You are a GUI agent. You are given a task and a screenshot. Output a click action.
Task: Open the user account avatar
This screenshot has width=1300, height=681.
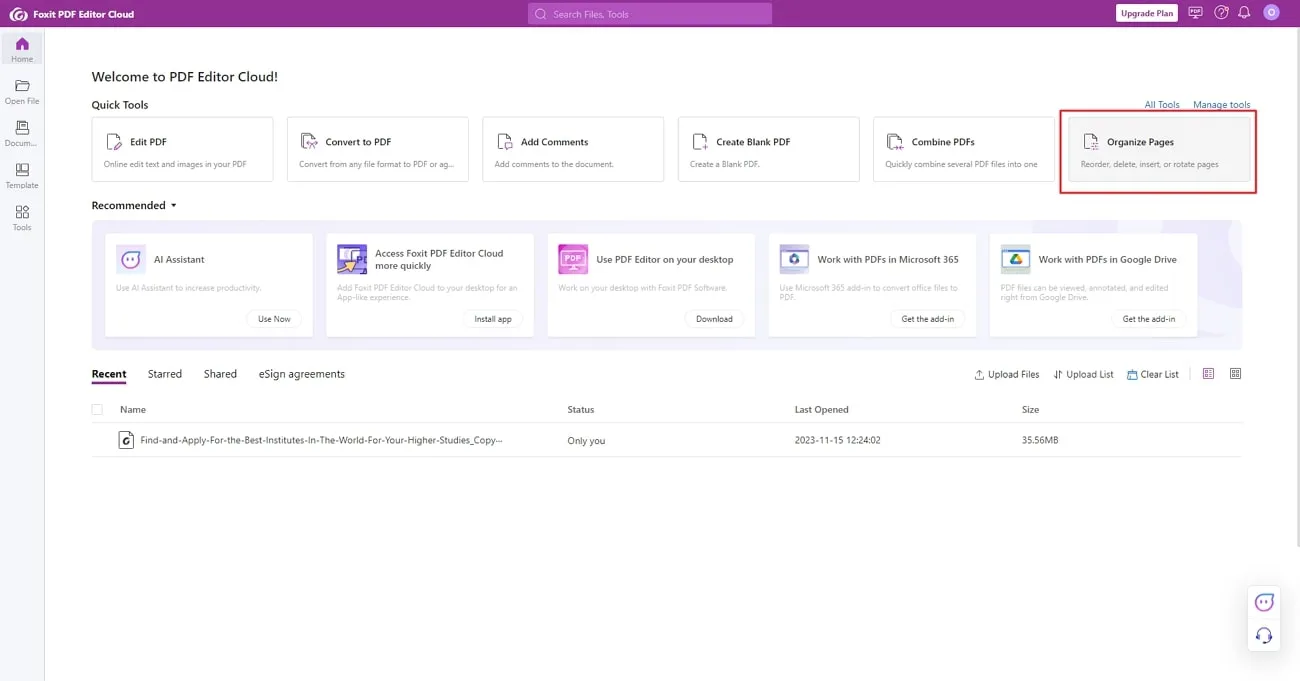click(1271, 13)
